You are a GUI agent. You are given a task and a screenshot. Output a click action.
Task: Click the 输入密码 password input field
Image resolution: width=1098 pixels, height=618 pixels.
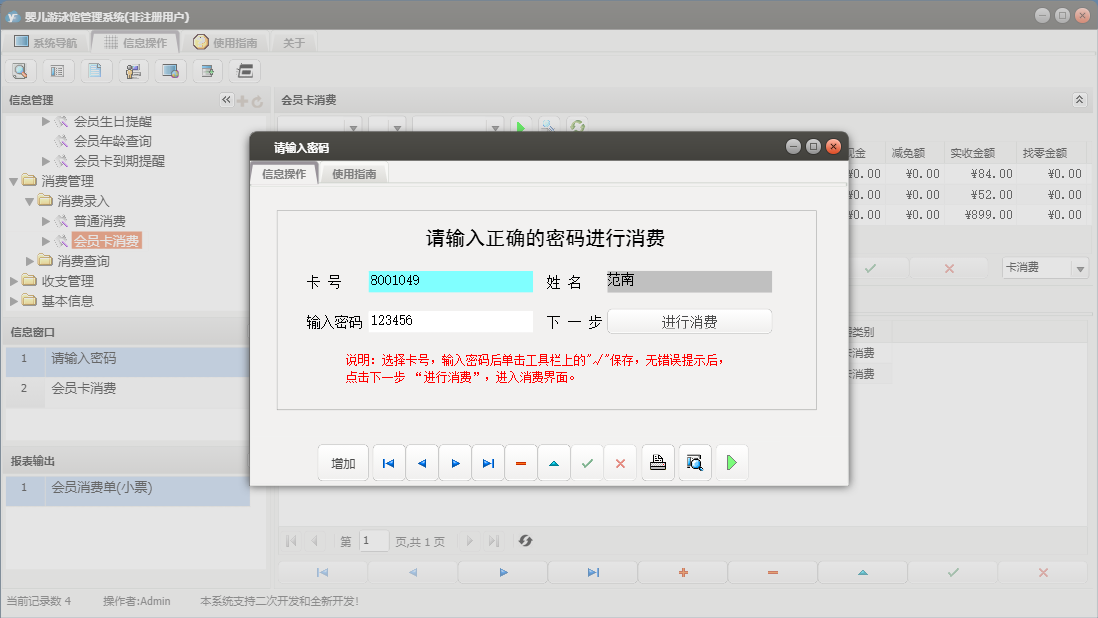tap(450, 321)
